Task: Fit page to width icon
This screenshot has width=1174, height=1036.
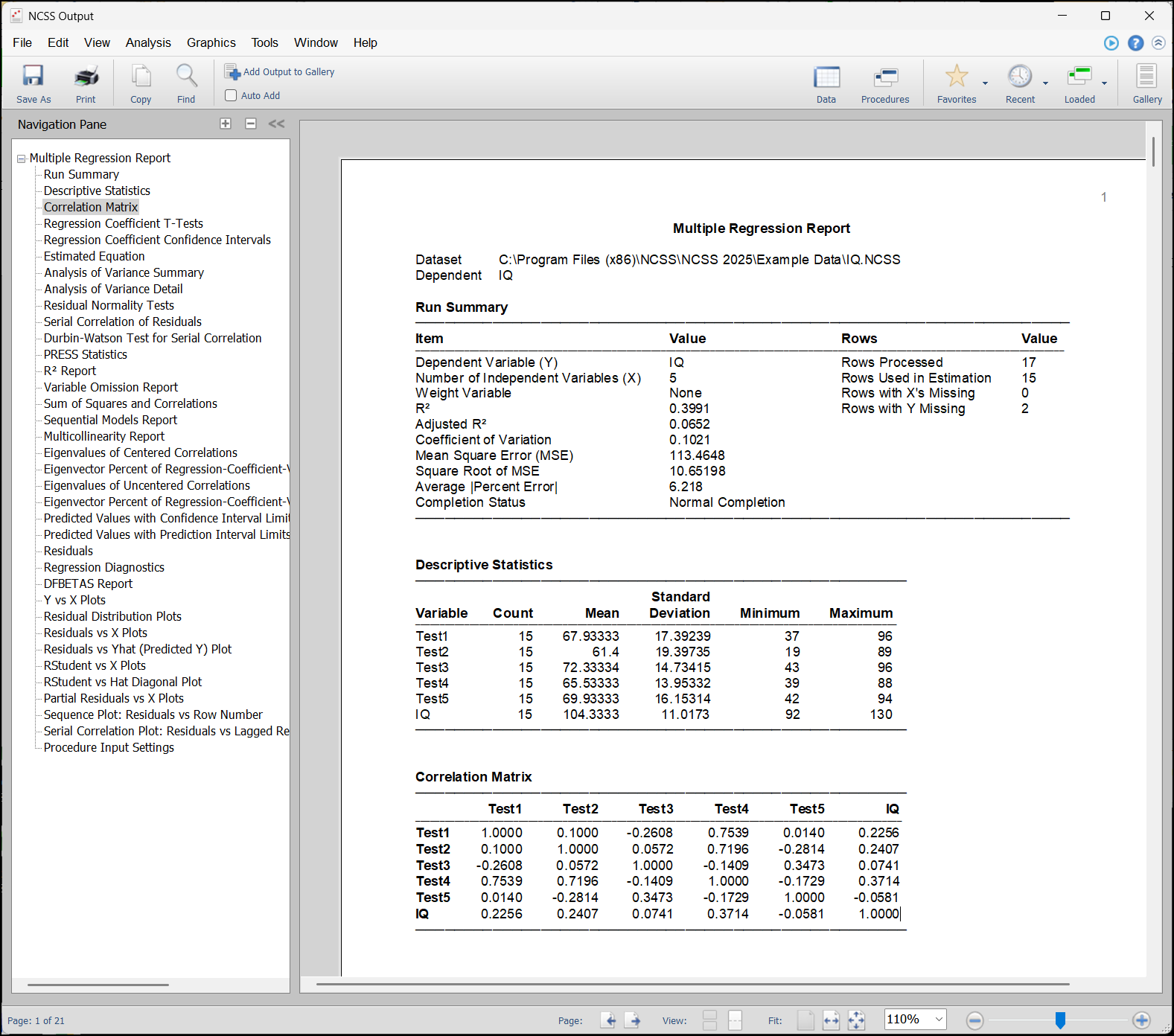Action: (x=831, y=1020)
